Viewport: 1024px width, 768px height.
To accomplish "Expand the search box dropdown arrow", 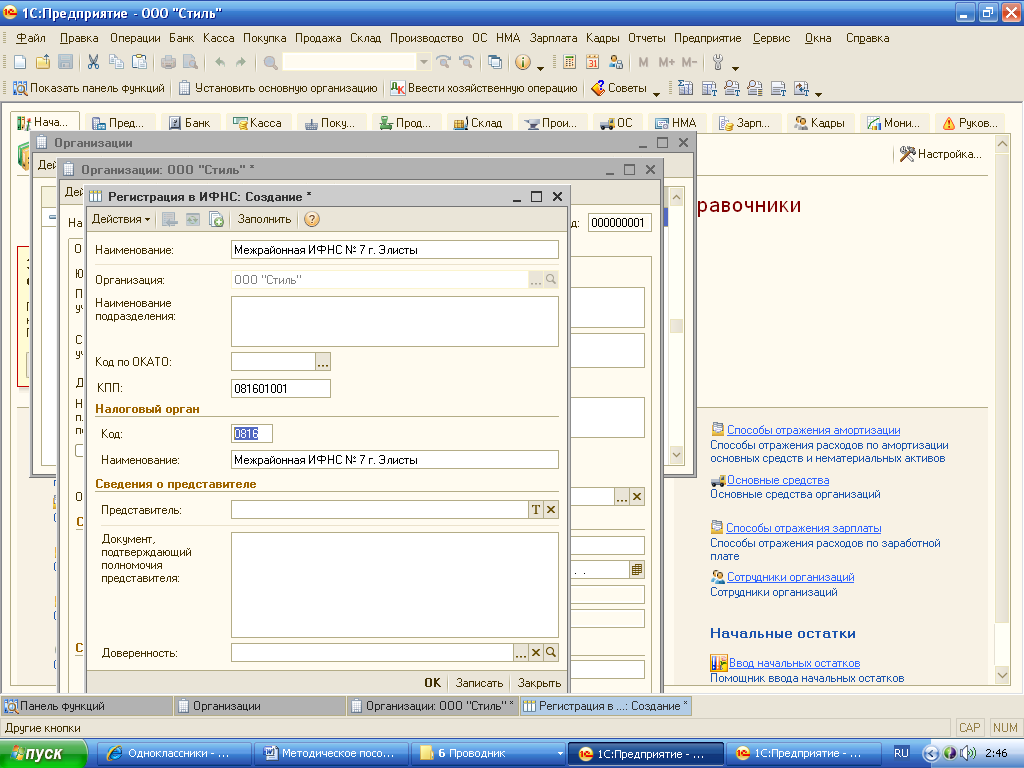I will click(424, 62).
